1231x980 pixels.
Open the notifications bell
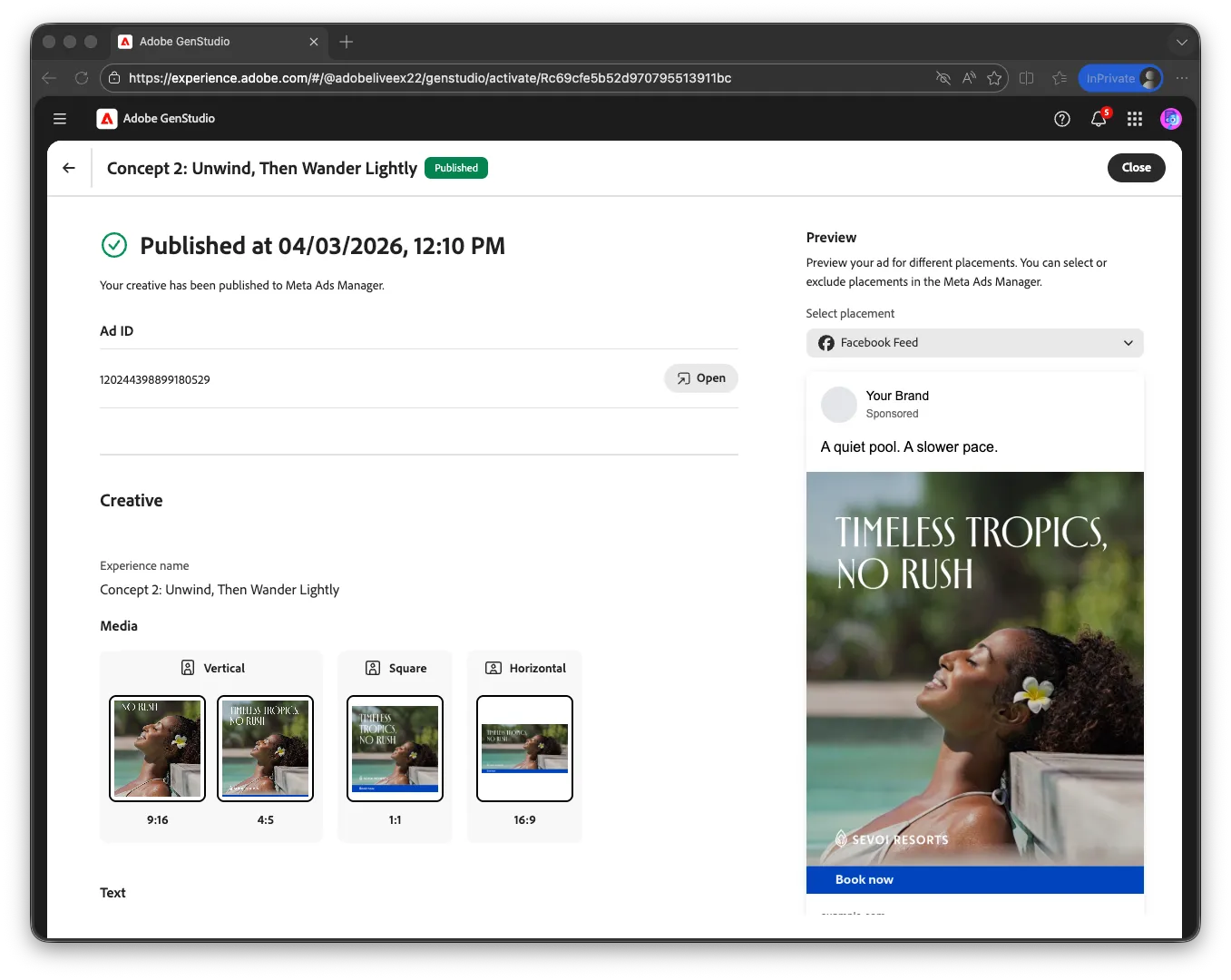[1099, 119]
